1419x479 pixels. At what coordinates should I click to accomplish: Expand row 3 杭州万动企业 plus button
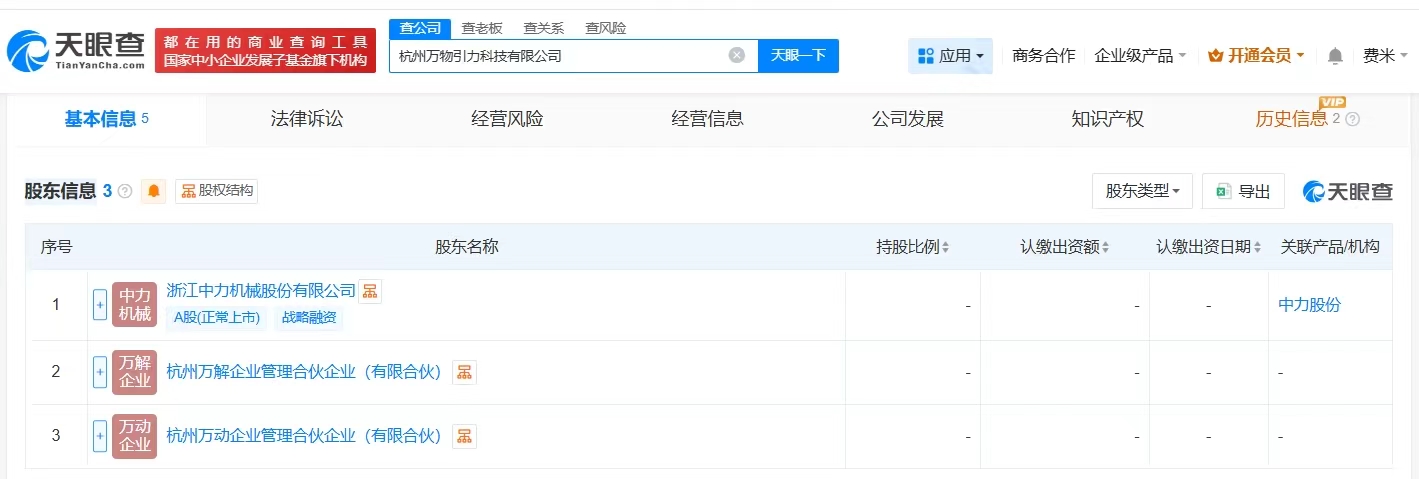click(x=100, y=436)
